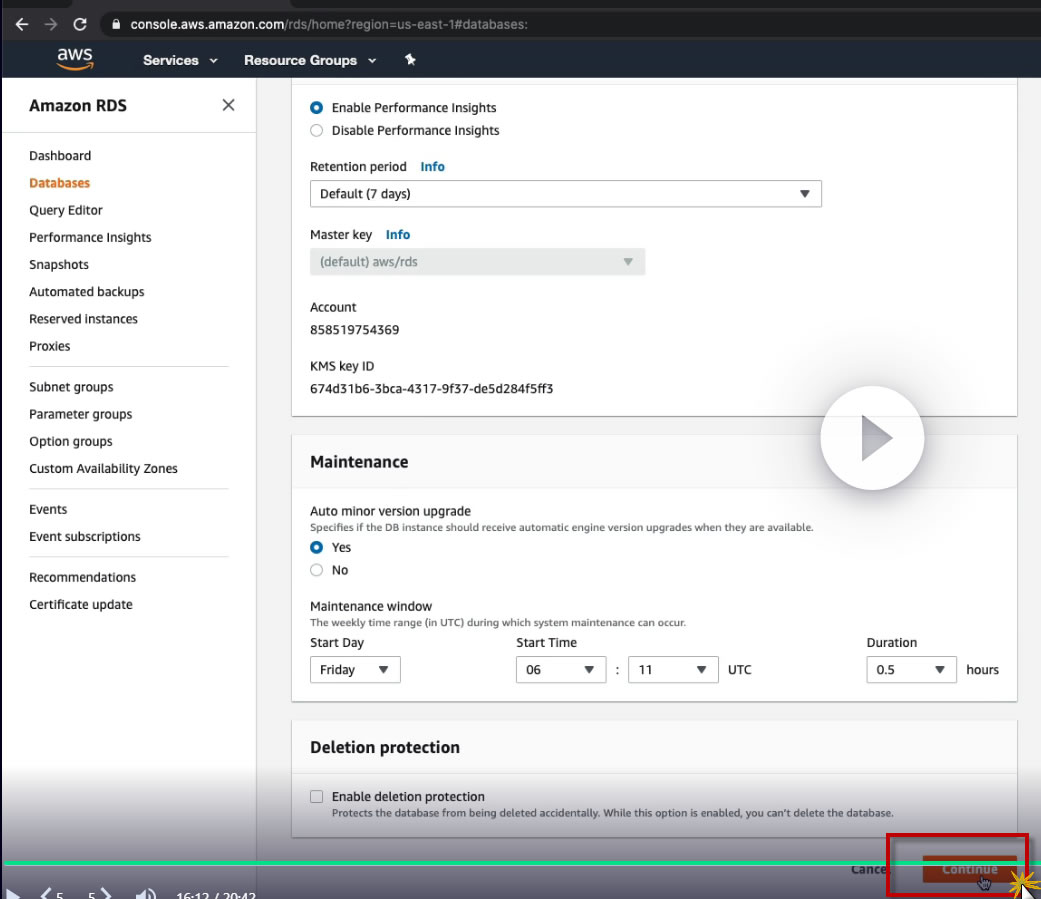Viewport: 1041px width, 899px height.
Task: Click the lock icon in address bar
Action: pyautogui.click(x=116, y=25)
